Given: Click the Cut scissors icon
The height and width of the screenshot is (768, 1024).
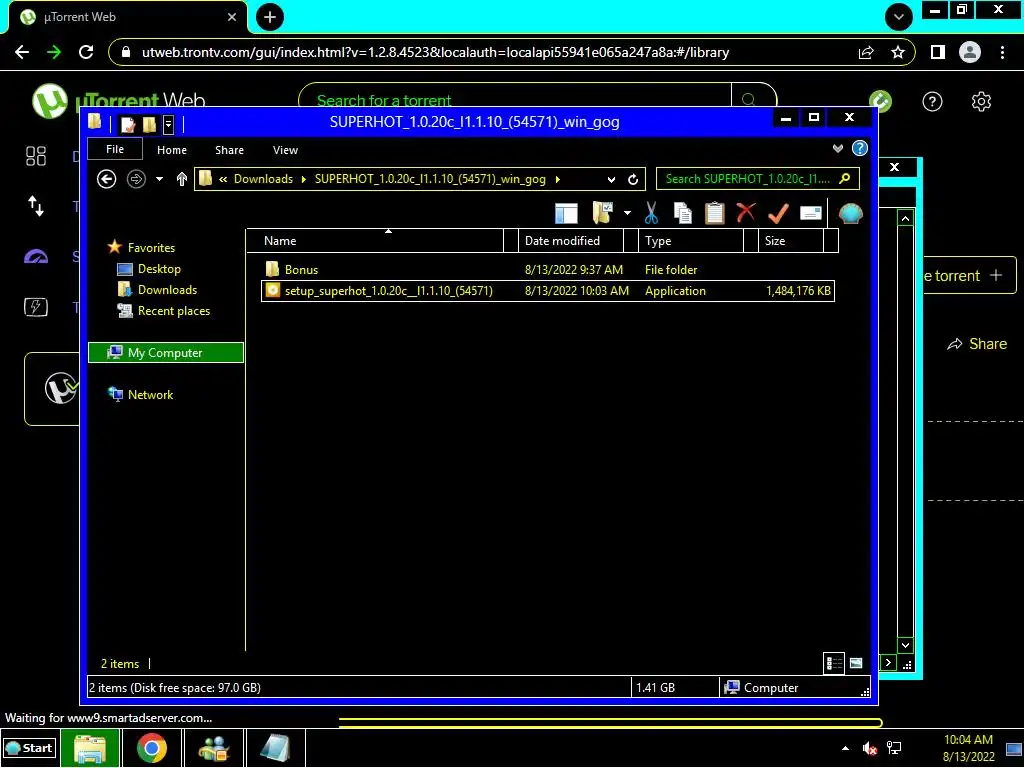Looking at the screenshot, I should click(x=651, y=213).
